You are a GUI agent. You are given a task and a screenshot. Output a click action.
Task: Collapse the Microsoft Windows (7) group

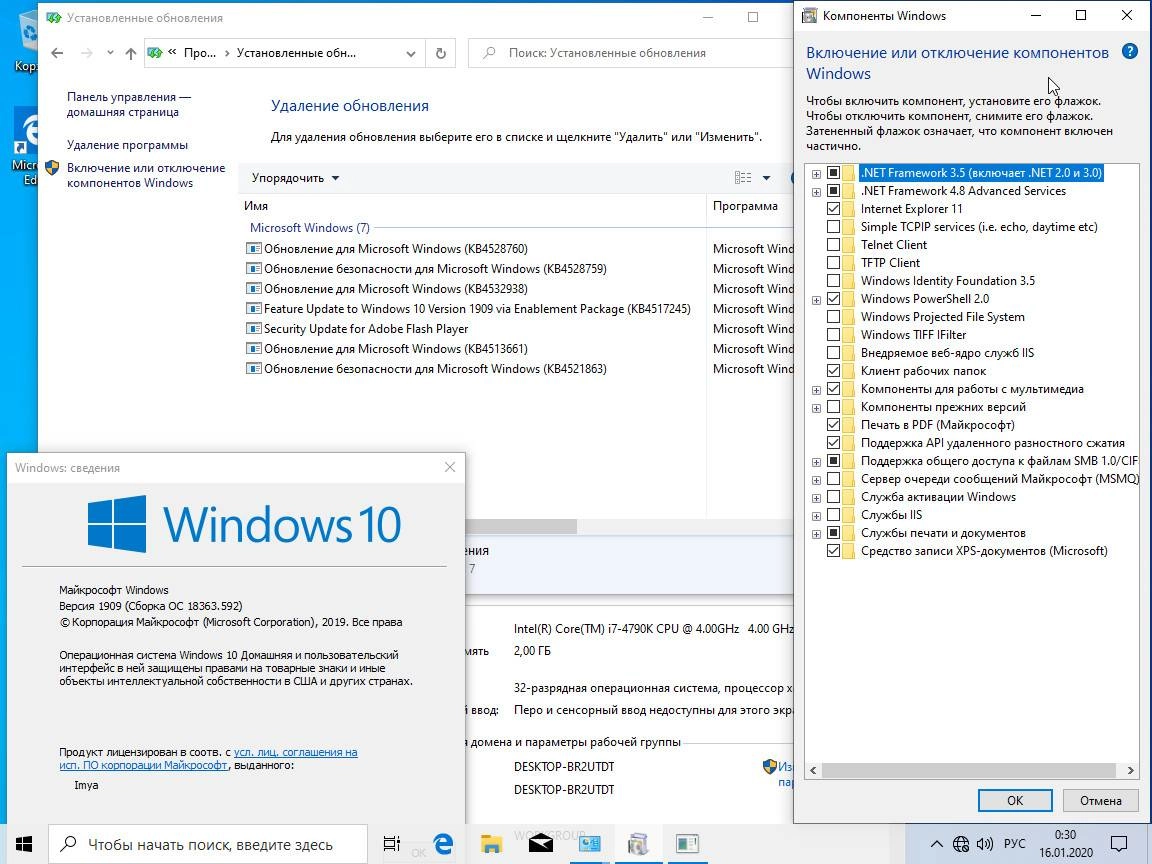pos(309,228)
